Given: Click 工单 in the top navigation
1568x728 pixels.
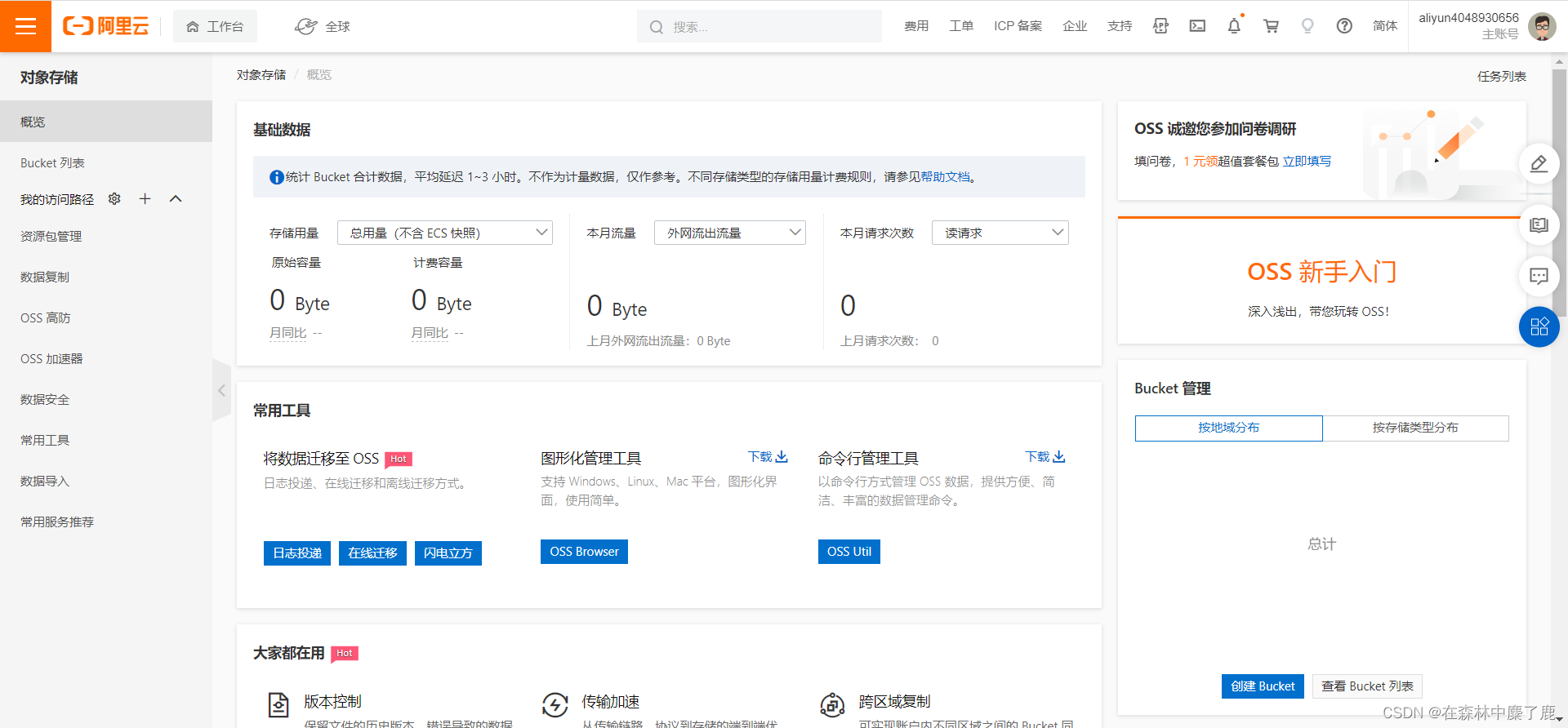Looking at the screenshot, I should (961, 26).
